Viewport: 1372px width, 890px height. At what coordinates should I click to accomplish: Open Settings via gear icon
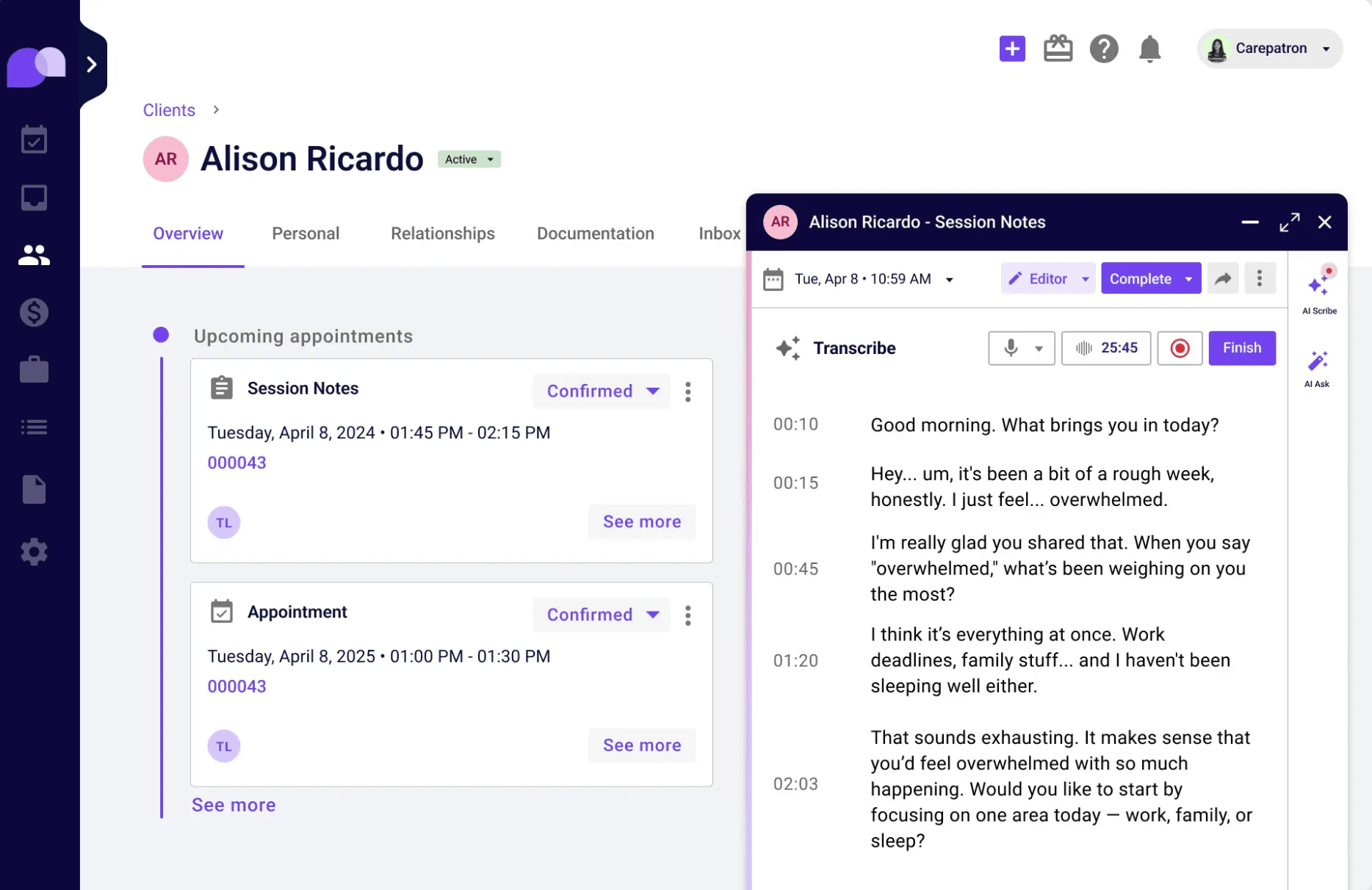pyautogui.click(x=34, y=551)
